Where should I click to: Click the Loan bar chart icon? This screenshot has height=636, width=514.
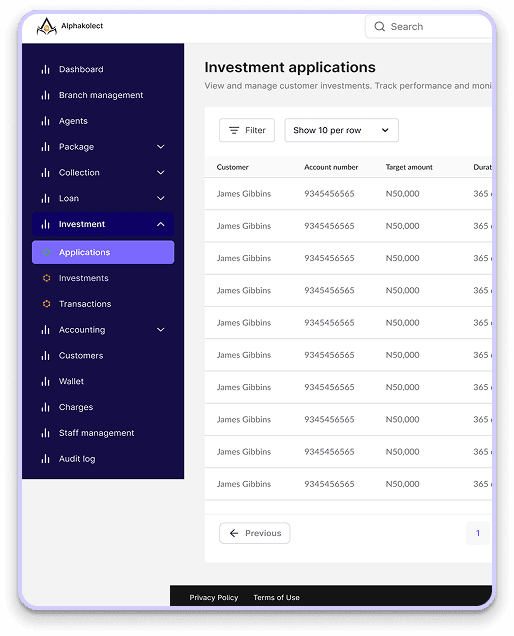(45, 198)
